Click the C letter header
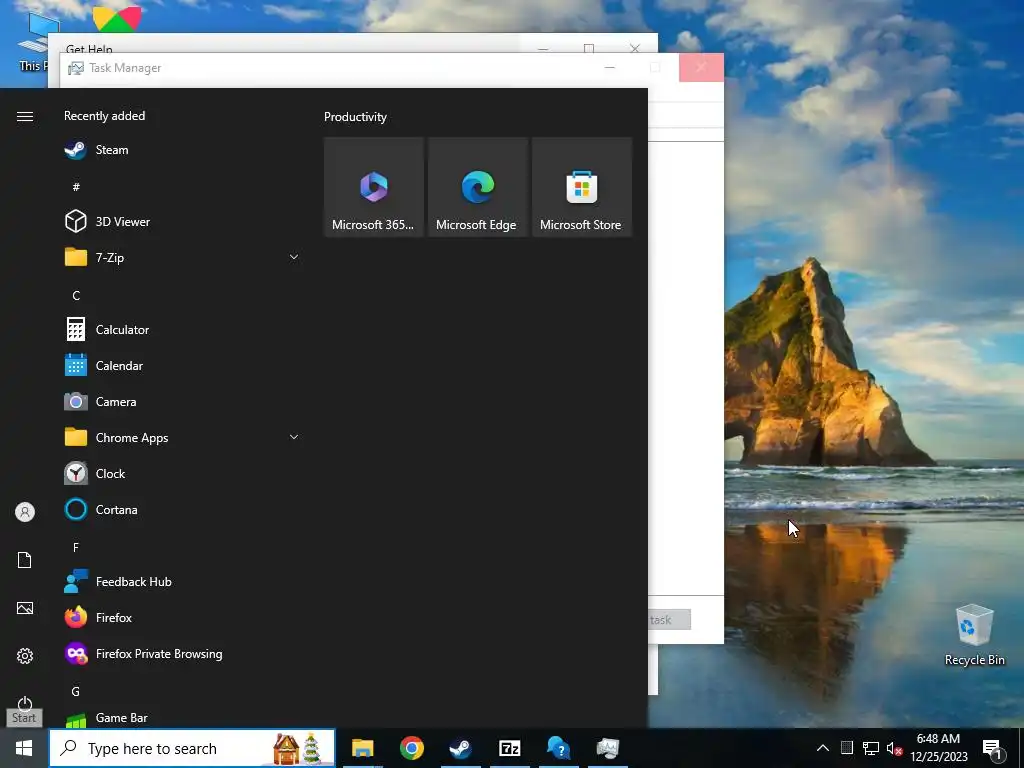This screenshot has height=768, width=1024. [x=76, y=296]
